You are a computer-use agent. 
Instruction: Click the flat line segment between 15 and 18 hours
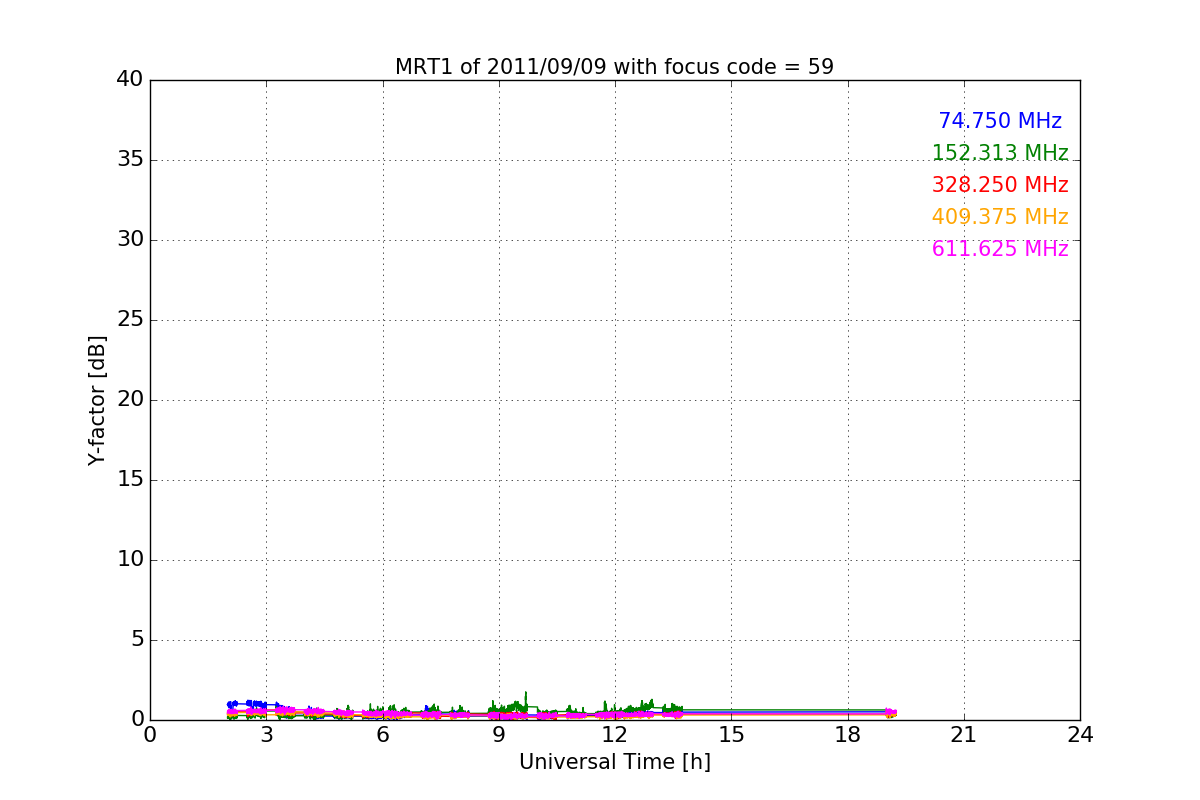790,711
